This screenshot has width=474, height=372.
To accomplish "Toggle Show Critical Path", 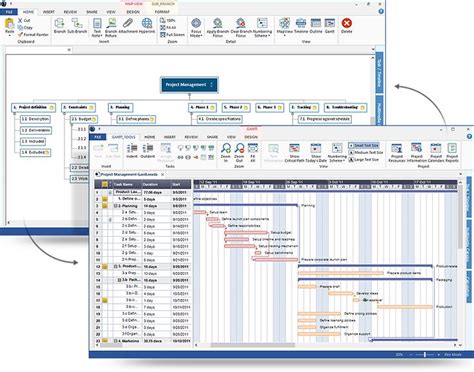I will (x=294, y=153).
